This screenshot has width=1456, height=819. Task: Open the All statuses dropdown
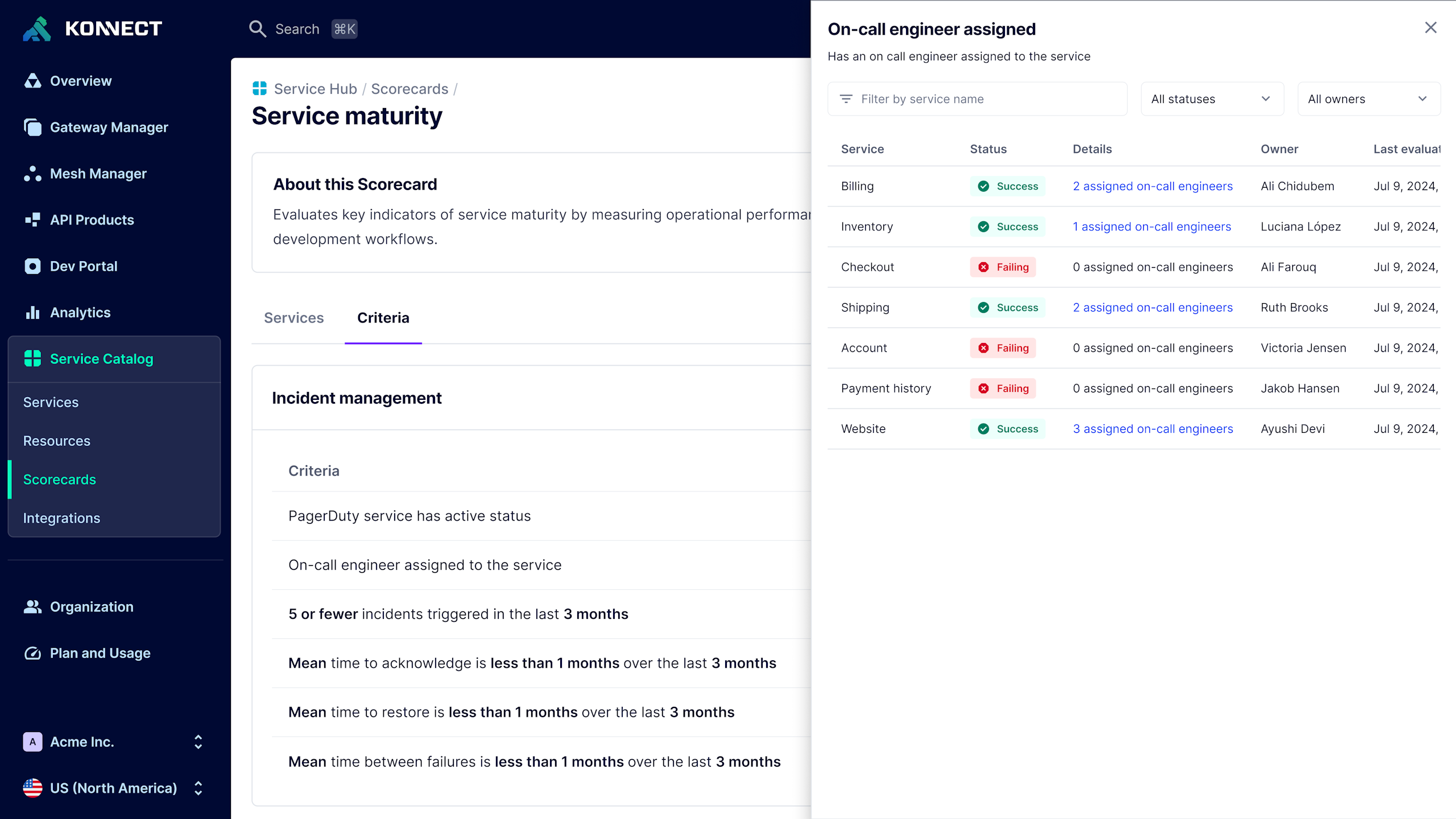point(1211,99)
